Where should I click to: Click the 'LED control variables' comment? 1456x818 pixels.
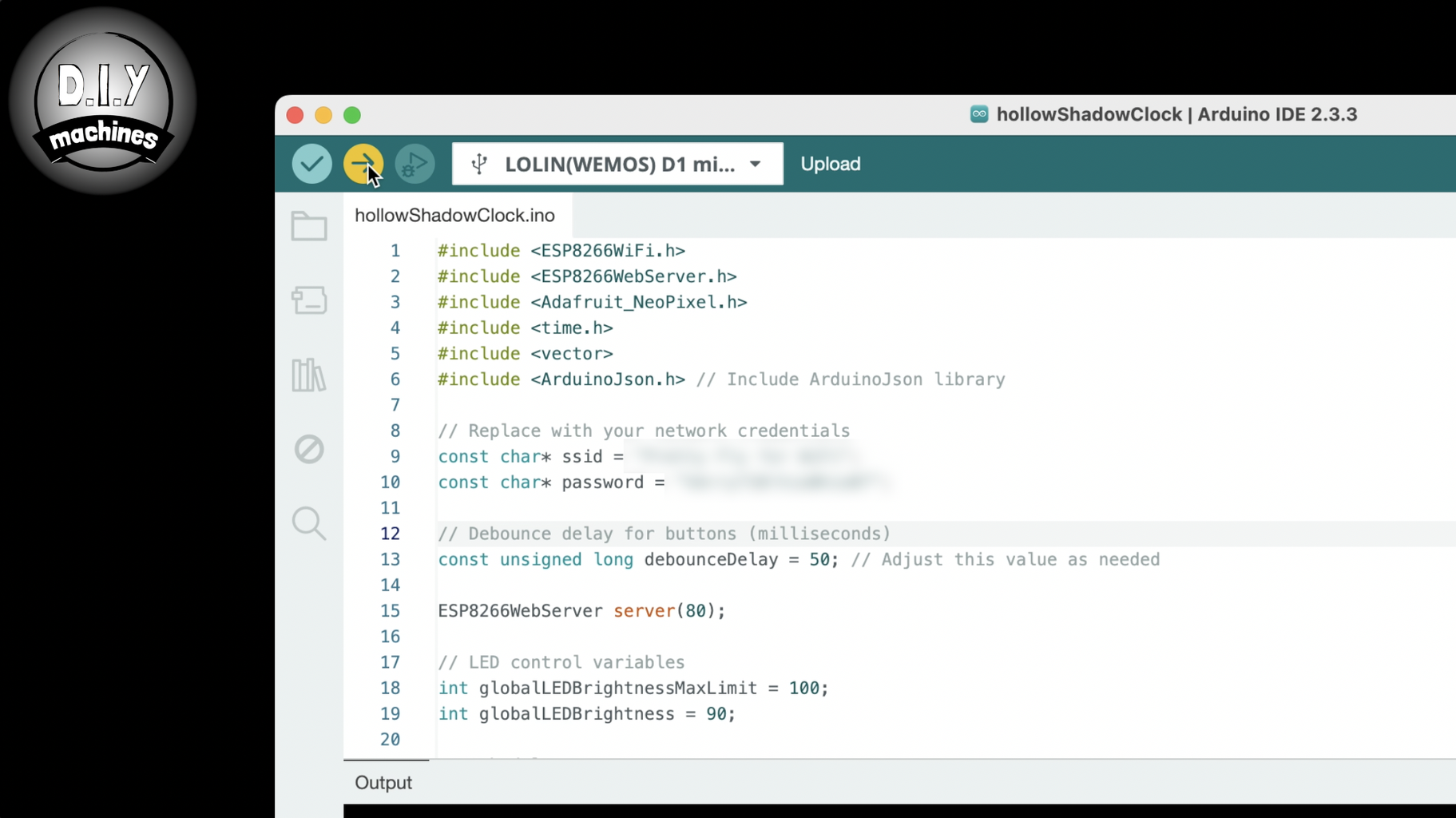pyautogui.click(x=561, y=662)
